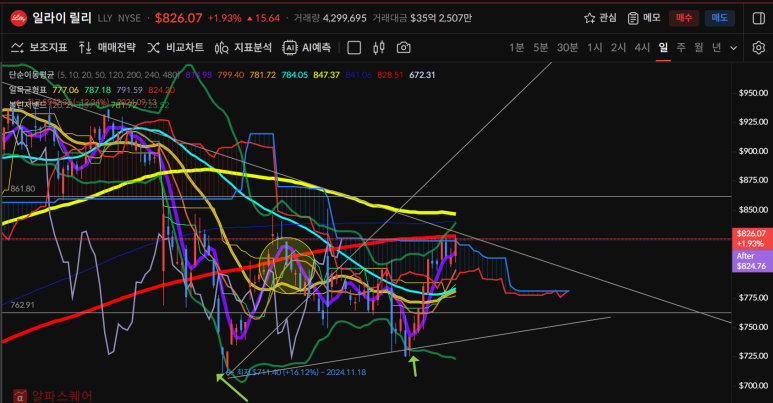Click the 847.37 yellow MA value
The height and width of the screenshot is (403, 773).
(326, 75)
